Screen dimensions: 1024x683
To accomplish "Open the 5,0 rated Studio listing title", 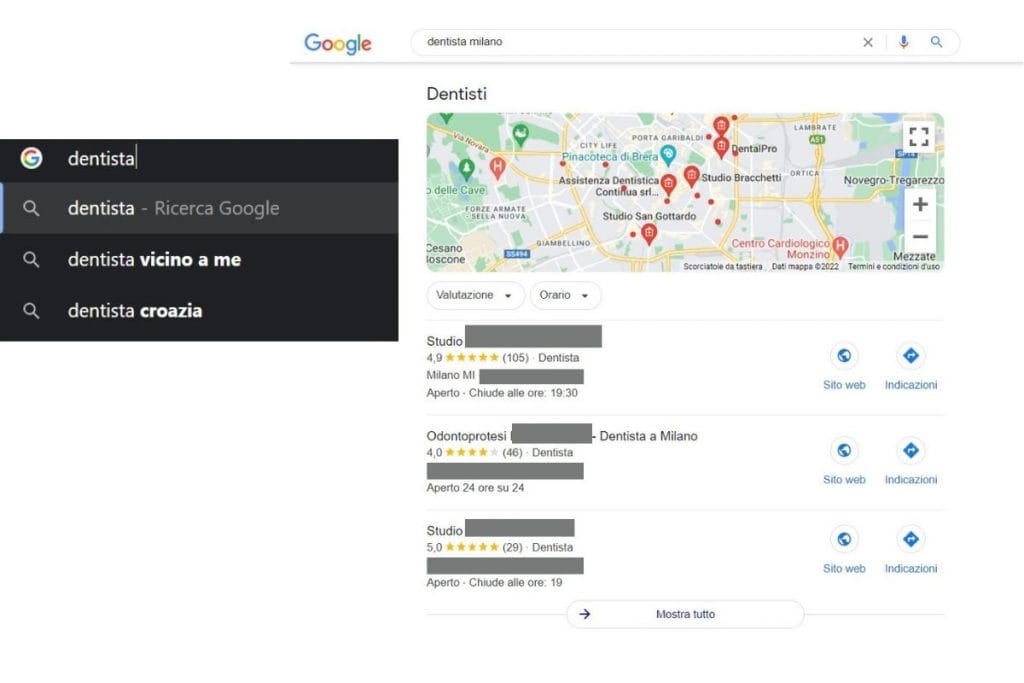I will (x=500, y=530).
